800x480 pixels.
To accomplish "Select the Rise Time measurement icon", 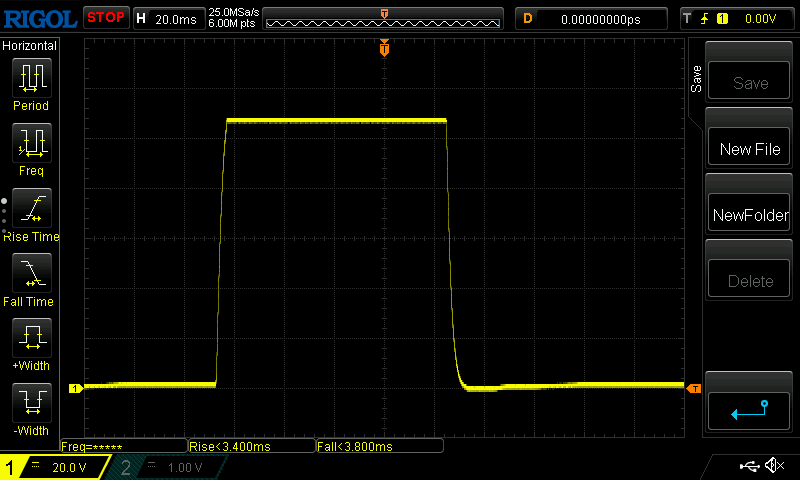I will [x=32, y=208].
